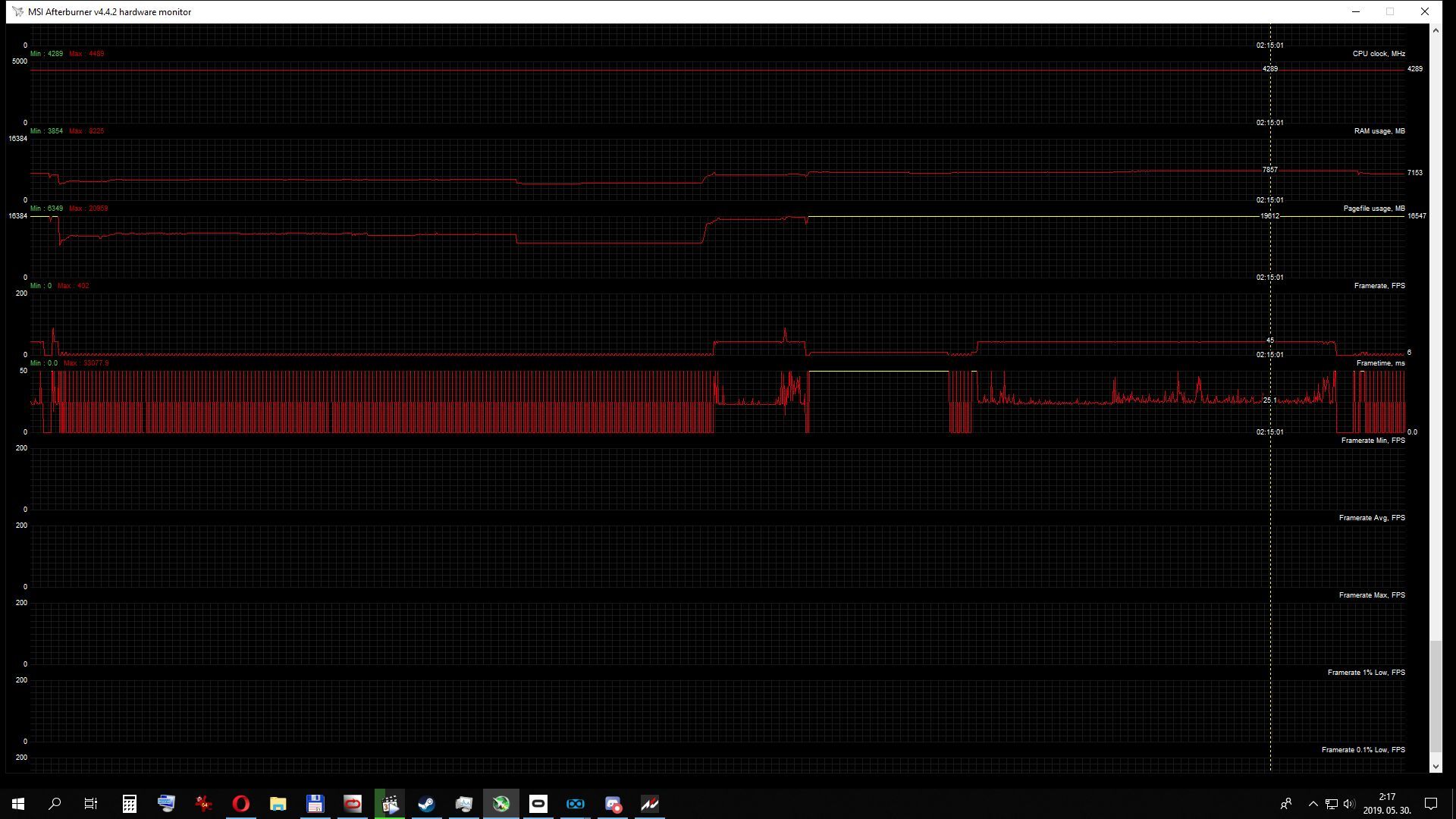Click the 19612 marker value on Pagefile graph
This screenshot has width=1456, height=819.
point(1270,216)
